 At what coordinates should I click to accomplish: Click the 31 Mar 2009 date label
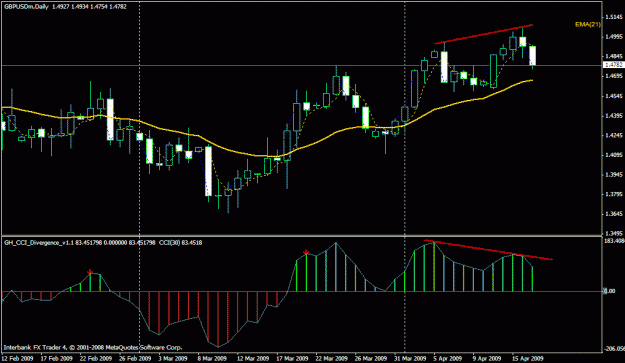(x=410, y=358)
